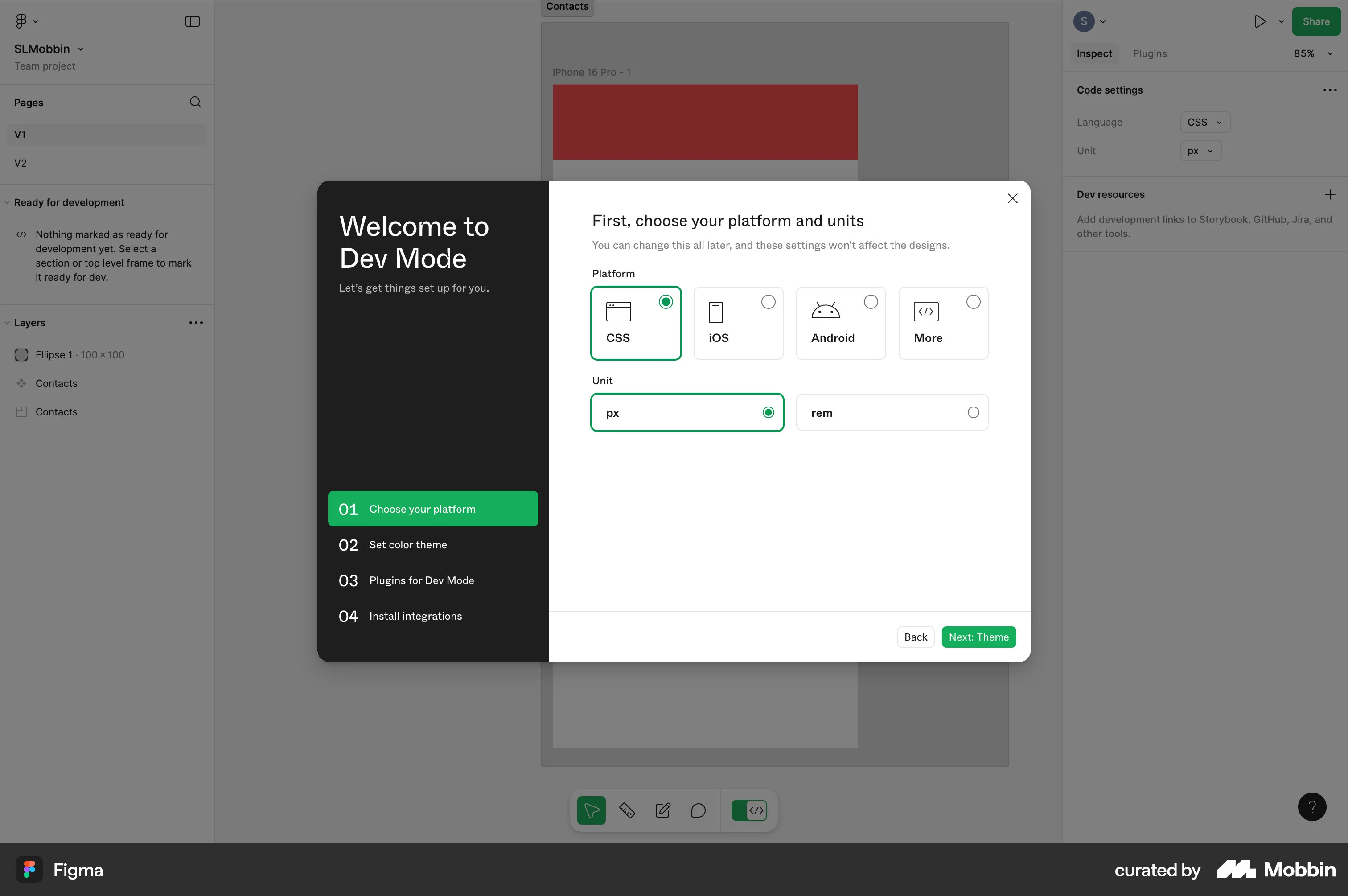1348x896 pixels.
Task: Select the More platform radio button
Action: pos(973,302)
